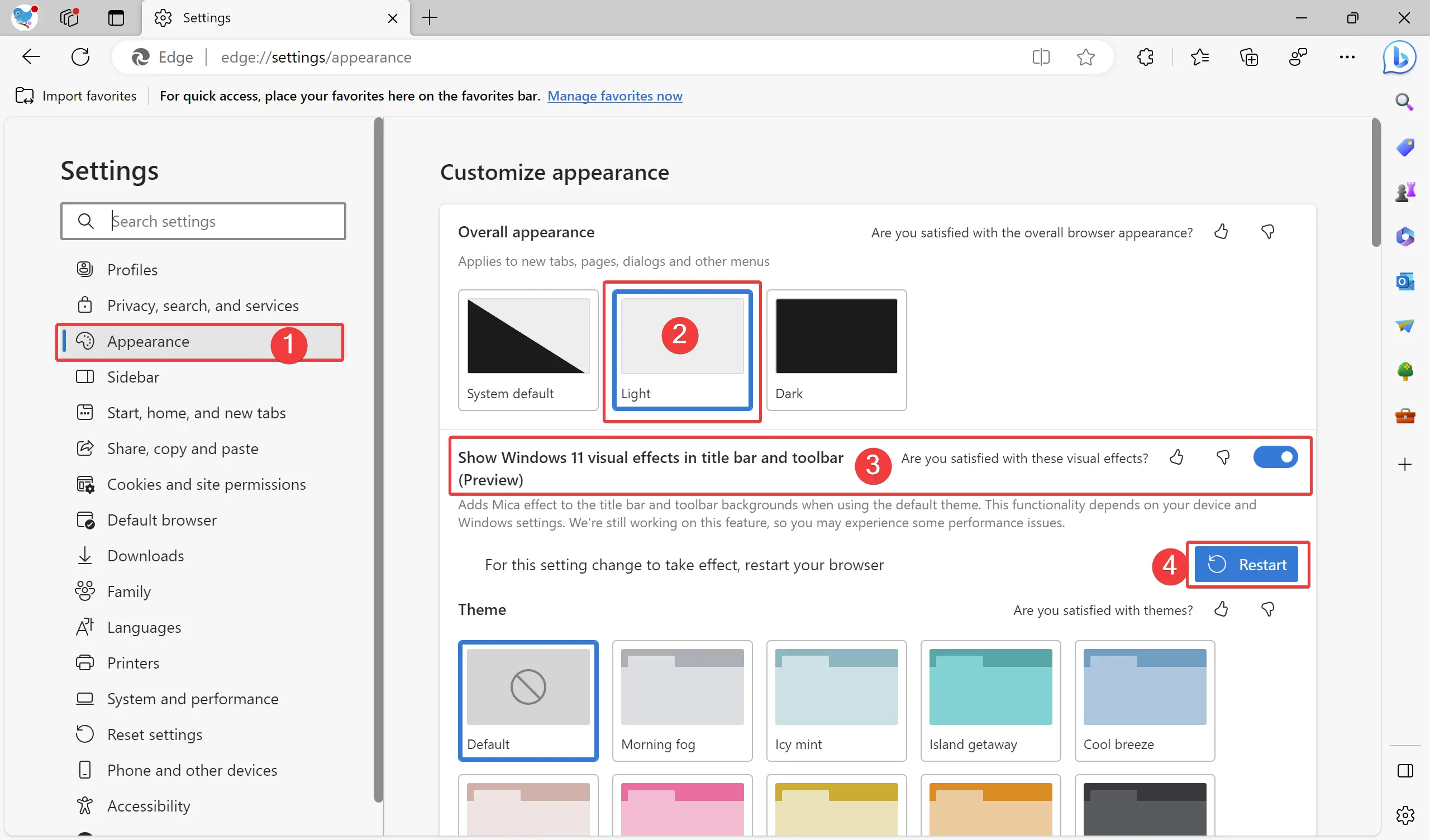
Task: Open the sidebar search tool
Action: (1405, 102)
